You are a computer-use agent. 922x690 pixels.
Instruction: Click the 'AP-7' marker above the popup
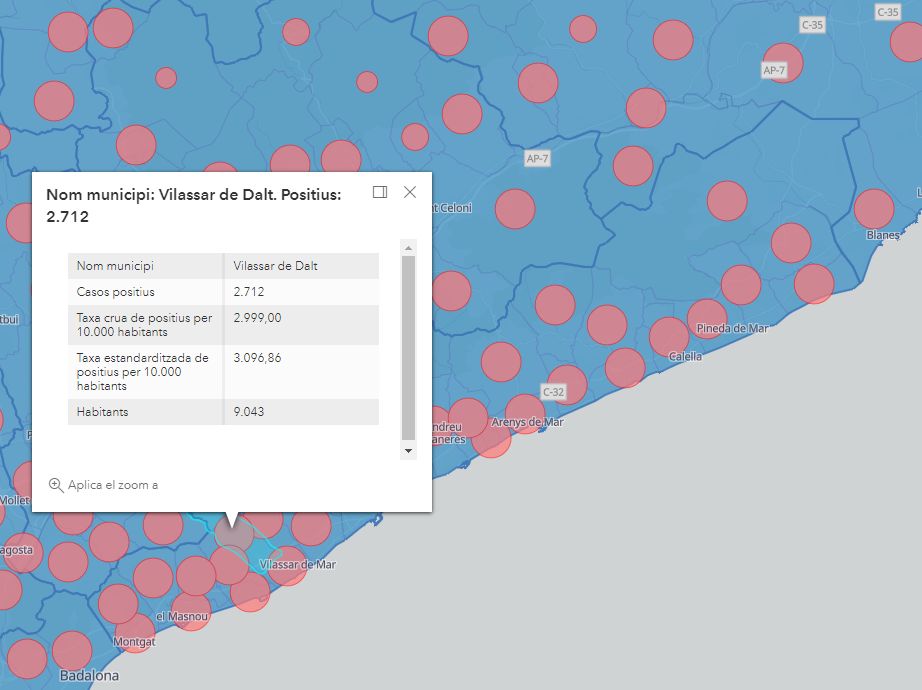pyautogui.click(x=537, y=158)
